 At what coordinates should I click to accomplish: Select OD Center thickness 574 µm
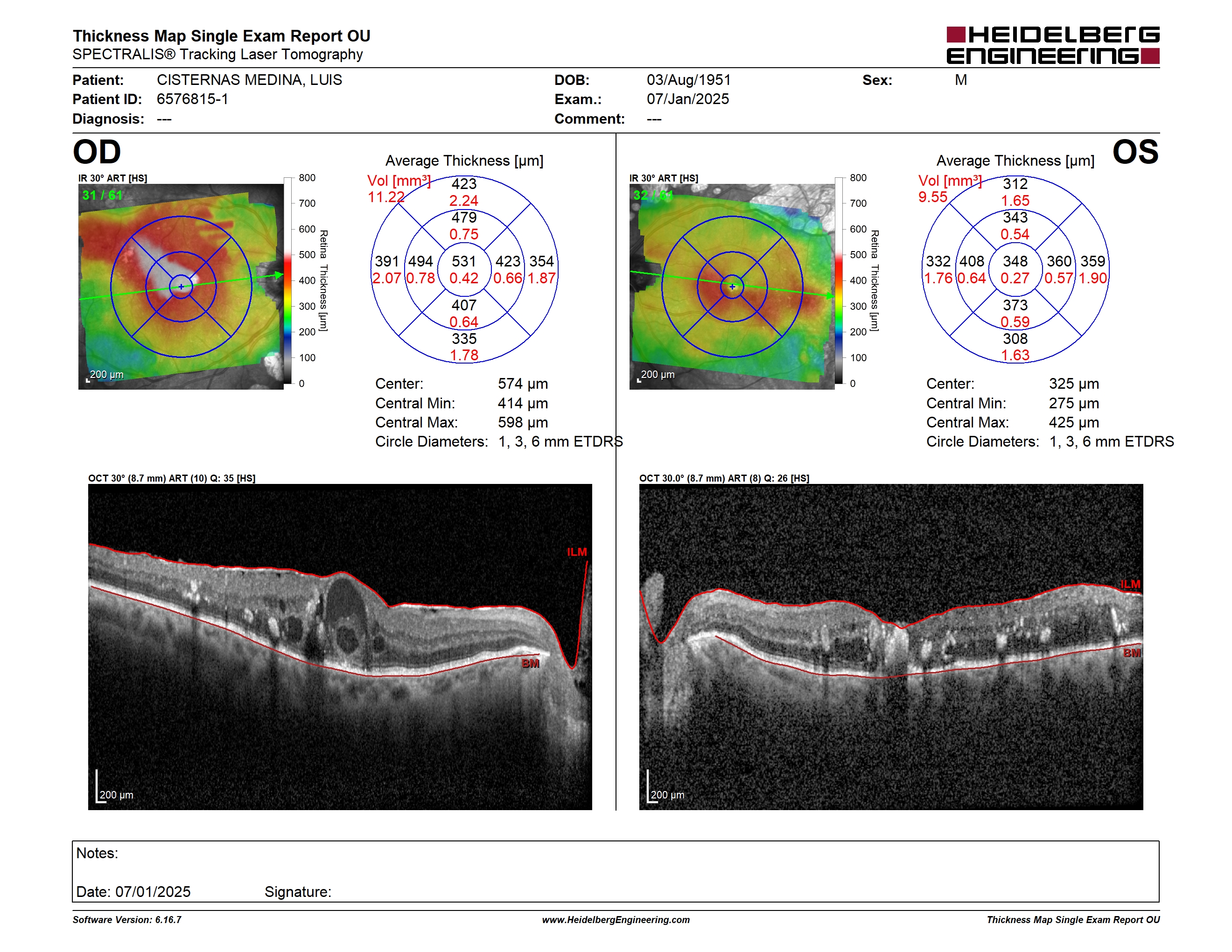tap(523, 384)
